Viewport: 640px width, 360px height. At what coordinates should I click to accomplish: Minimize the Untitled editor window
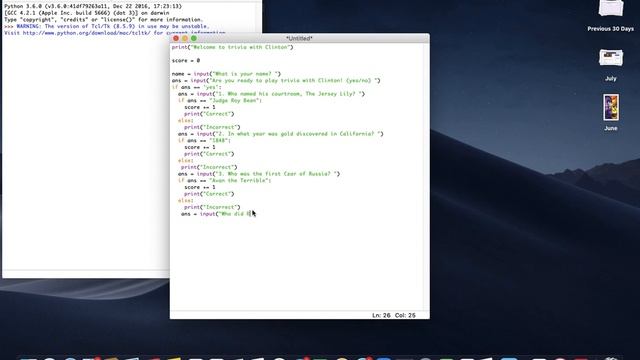tap(185, 38)
